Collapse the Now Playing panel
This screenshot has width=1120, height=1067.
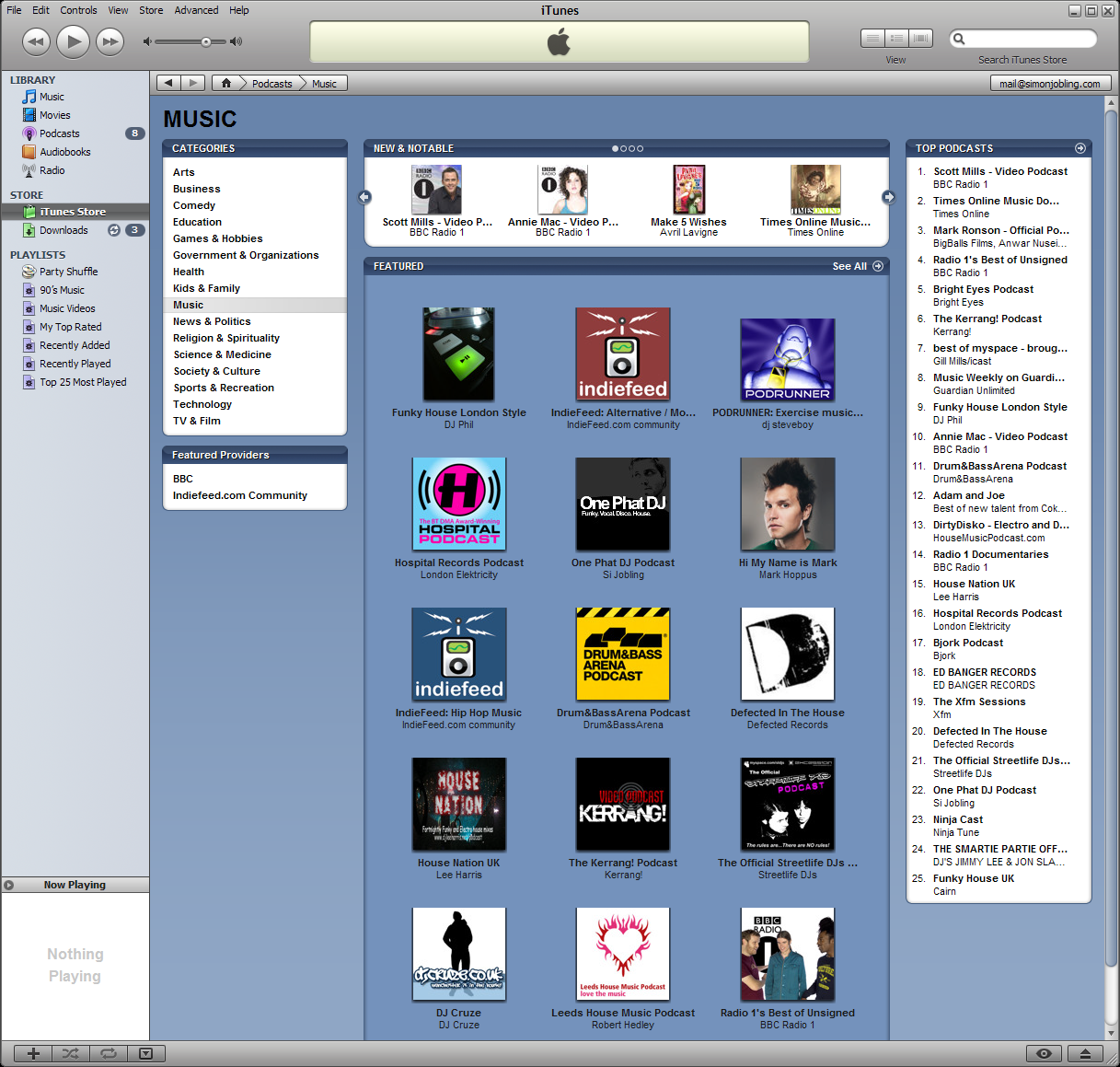(9, 885)
